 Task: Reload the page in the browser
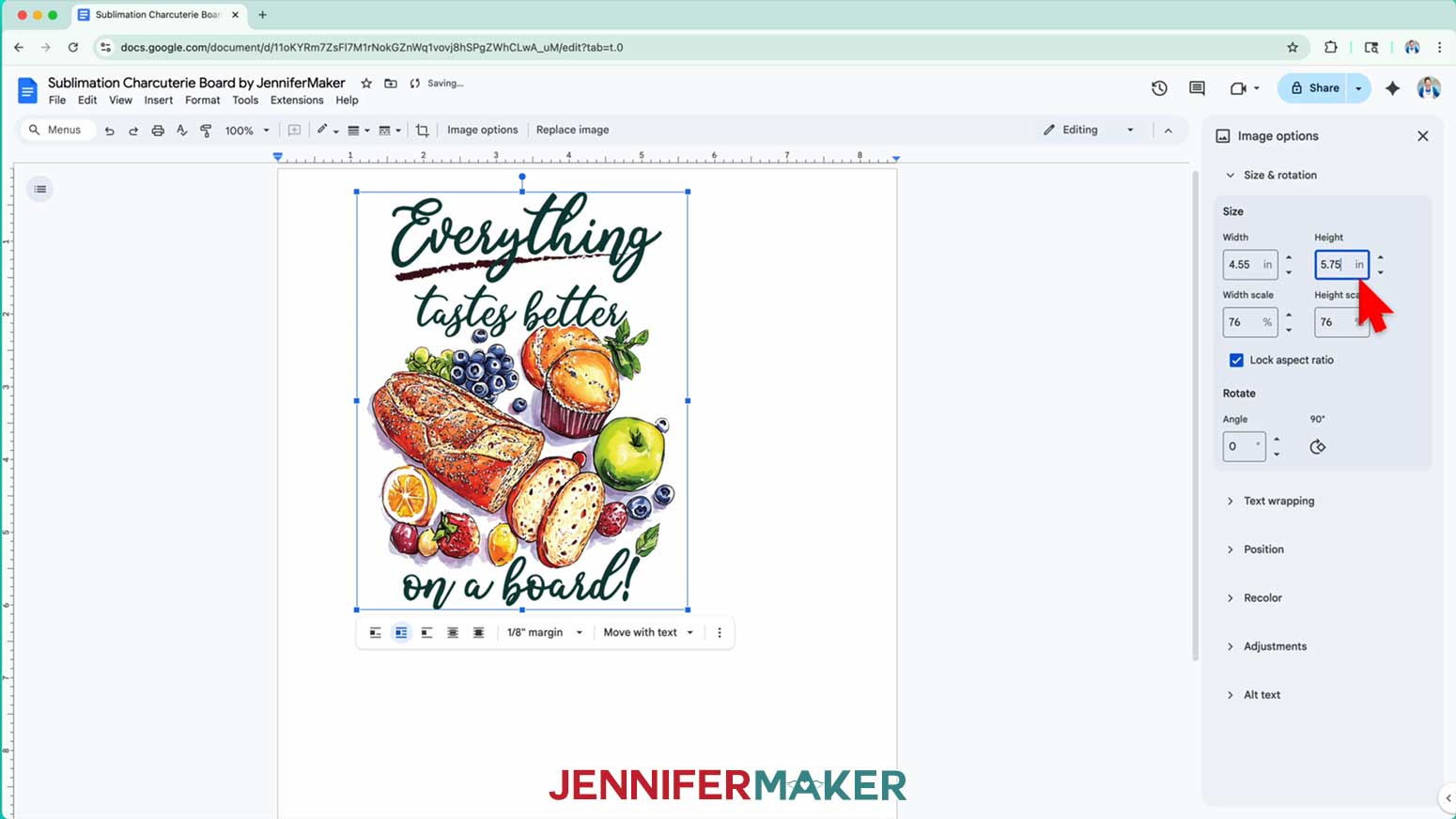(x=72, y=47)
